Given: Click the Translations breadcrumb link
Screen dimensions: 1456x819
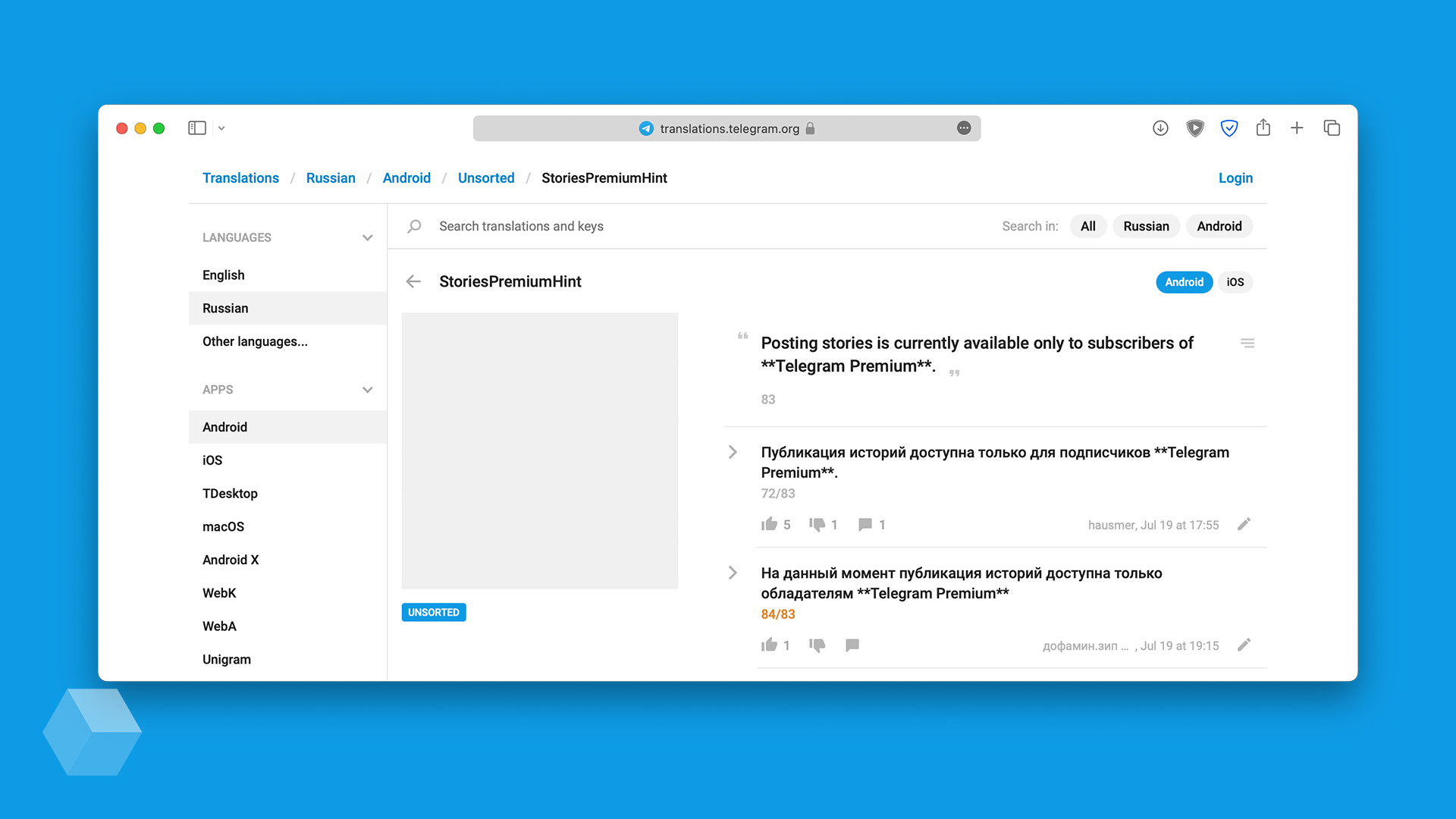Looking at the screenshot, I should [239, 178].
